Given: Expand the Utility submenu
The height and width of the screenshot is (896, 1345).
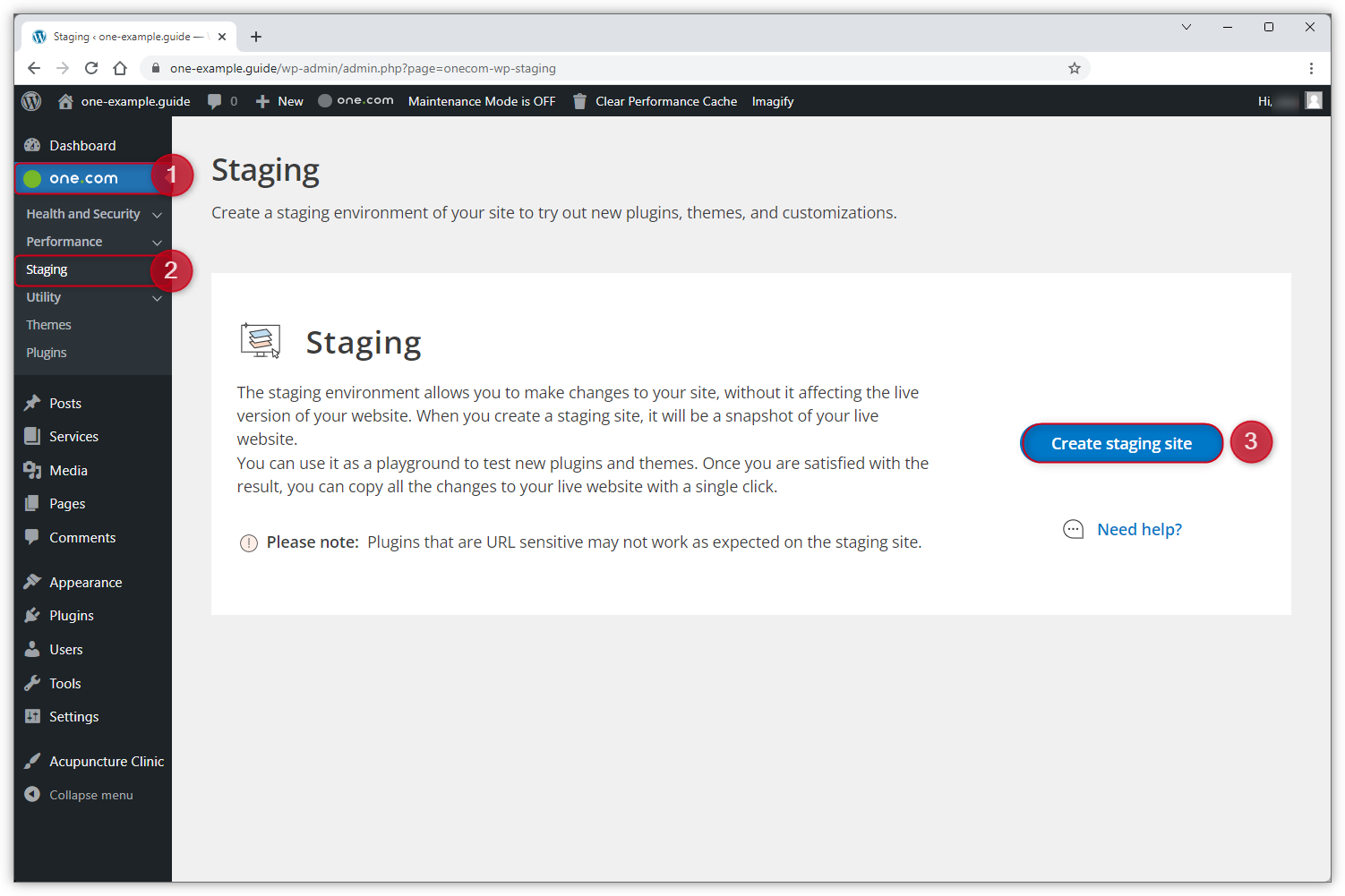Looking at the screenshot, I should 157,297.
